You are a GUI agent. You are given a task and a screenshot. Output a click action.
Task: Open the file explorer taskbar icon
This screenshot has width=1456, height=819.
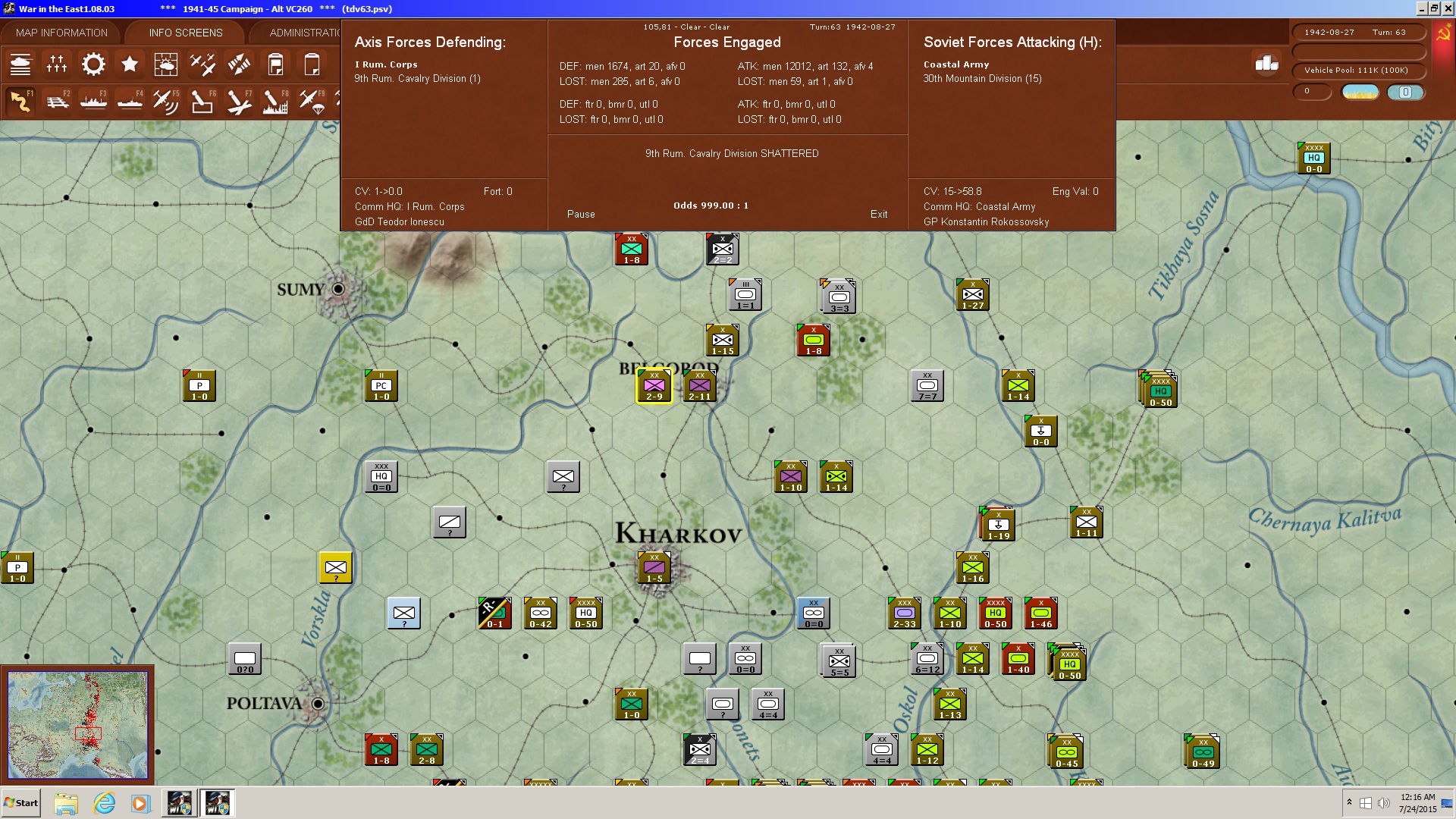(67, 803)
